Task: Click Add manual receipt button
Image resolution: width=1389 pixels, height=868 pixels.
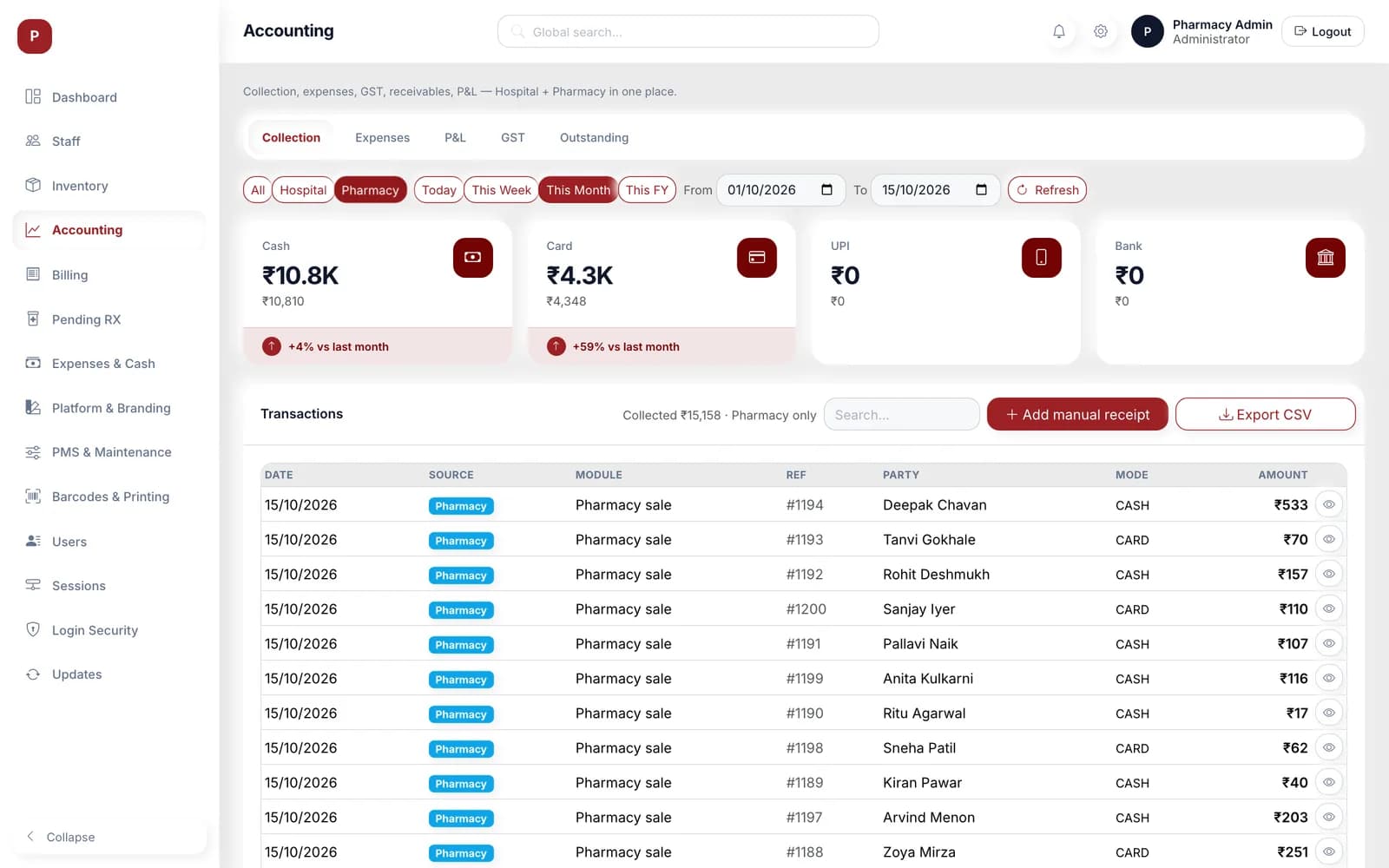Action: 1077,414
